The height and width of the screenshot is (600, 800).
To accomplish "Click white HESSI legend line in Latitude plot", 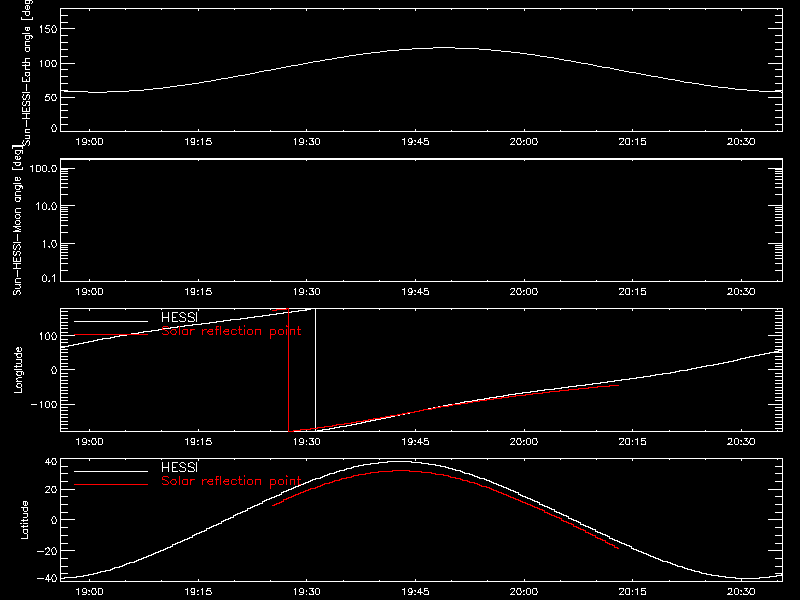I will click(x=111, y=471).
